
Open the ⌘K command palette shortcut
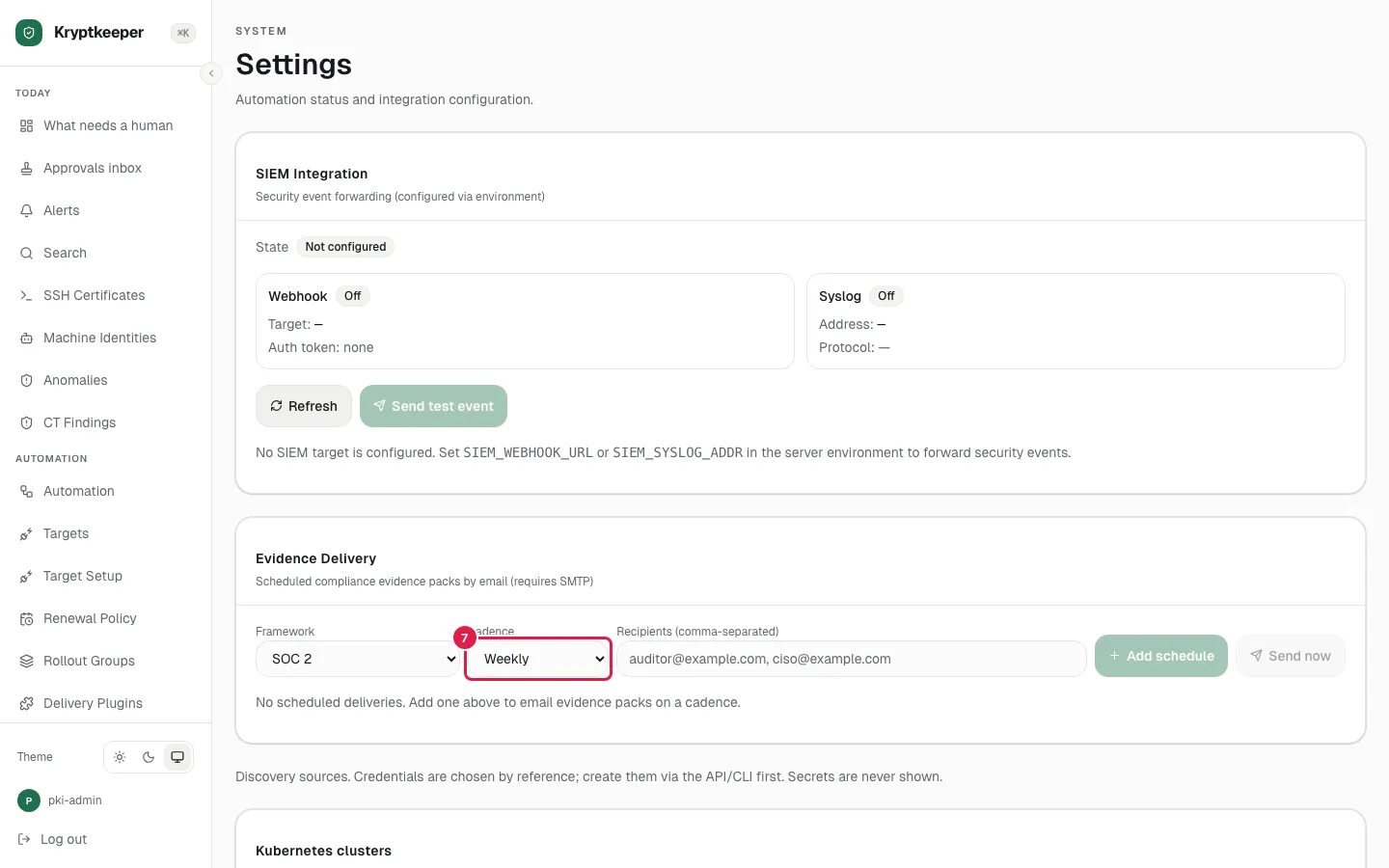tap(183, 33)
